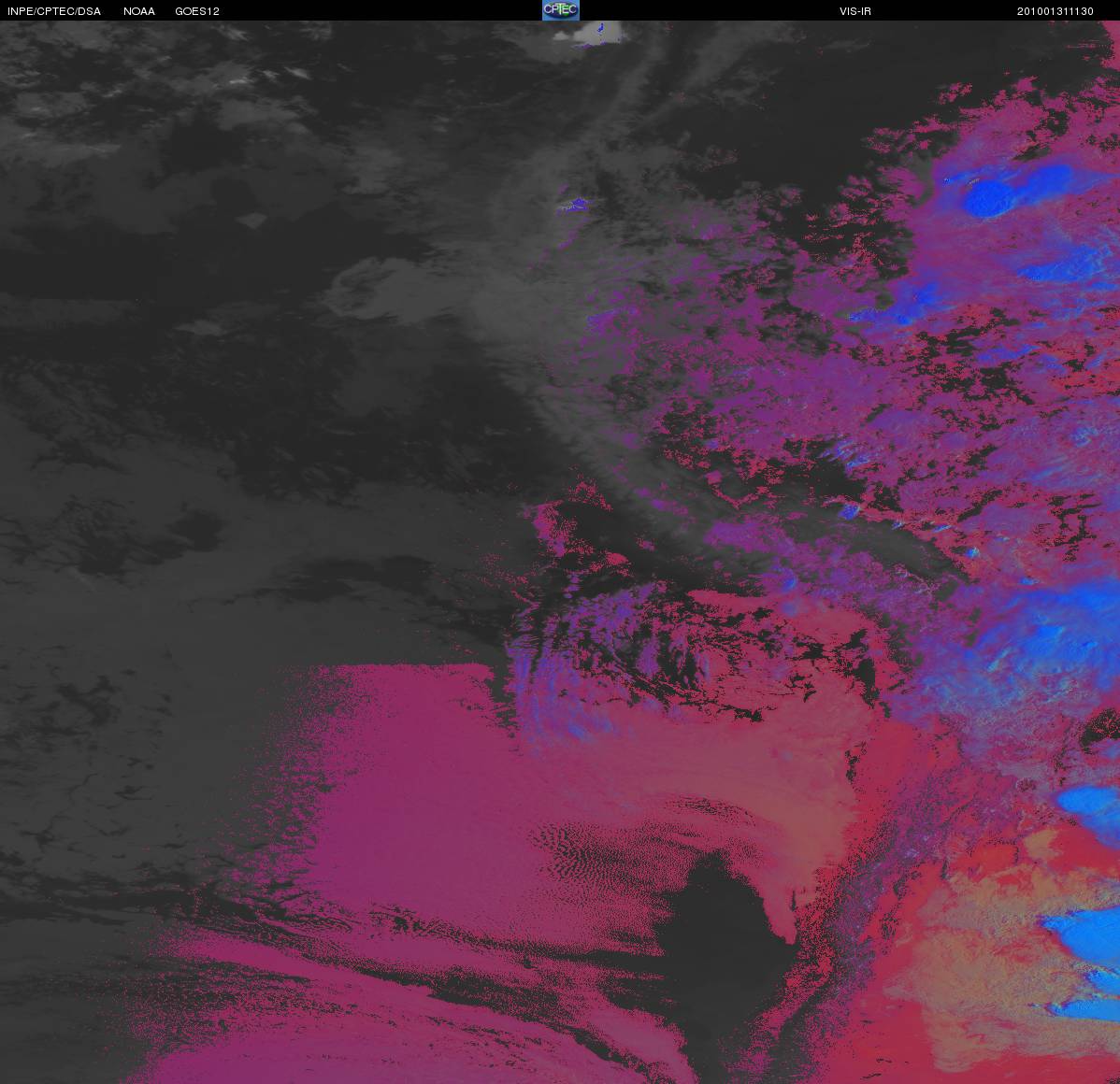Click the VIS-IR channel label

click(x=855, y=11)
